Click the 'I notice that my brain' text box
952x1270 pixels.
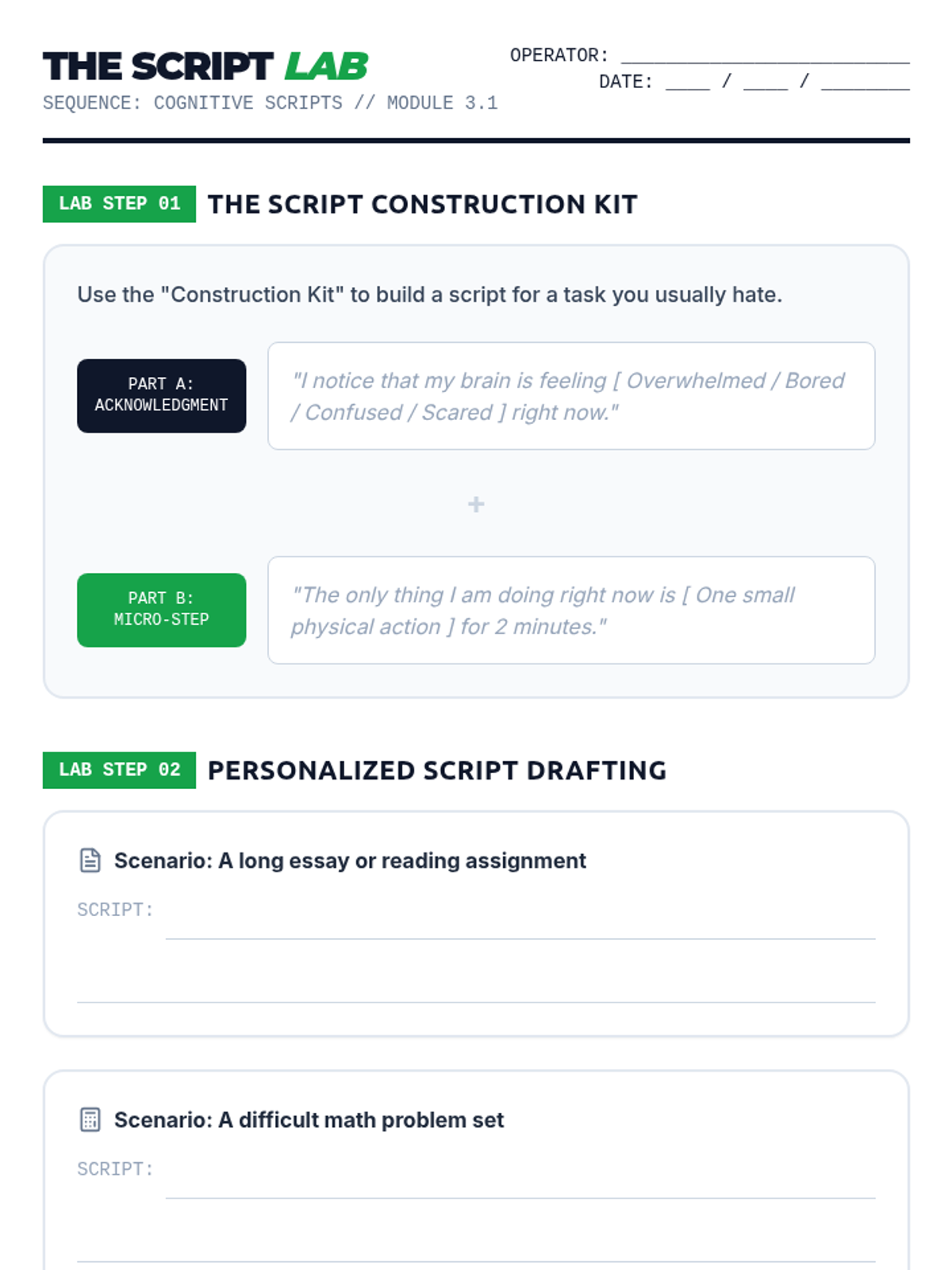point(571,396)
